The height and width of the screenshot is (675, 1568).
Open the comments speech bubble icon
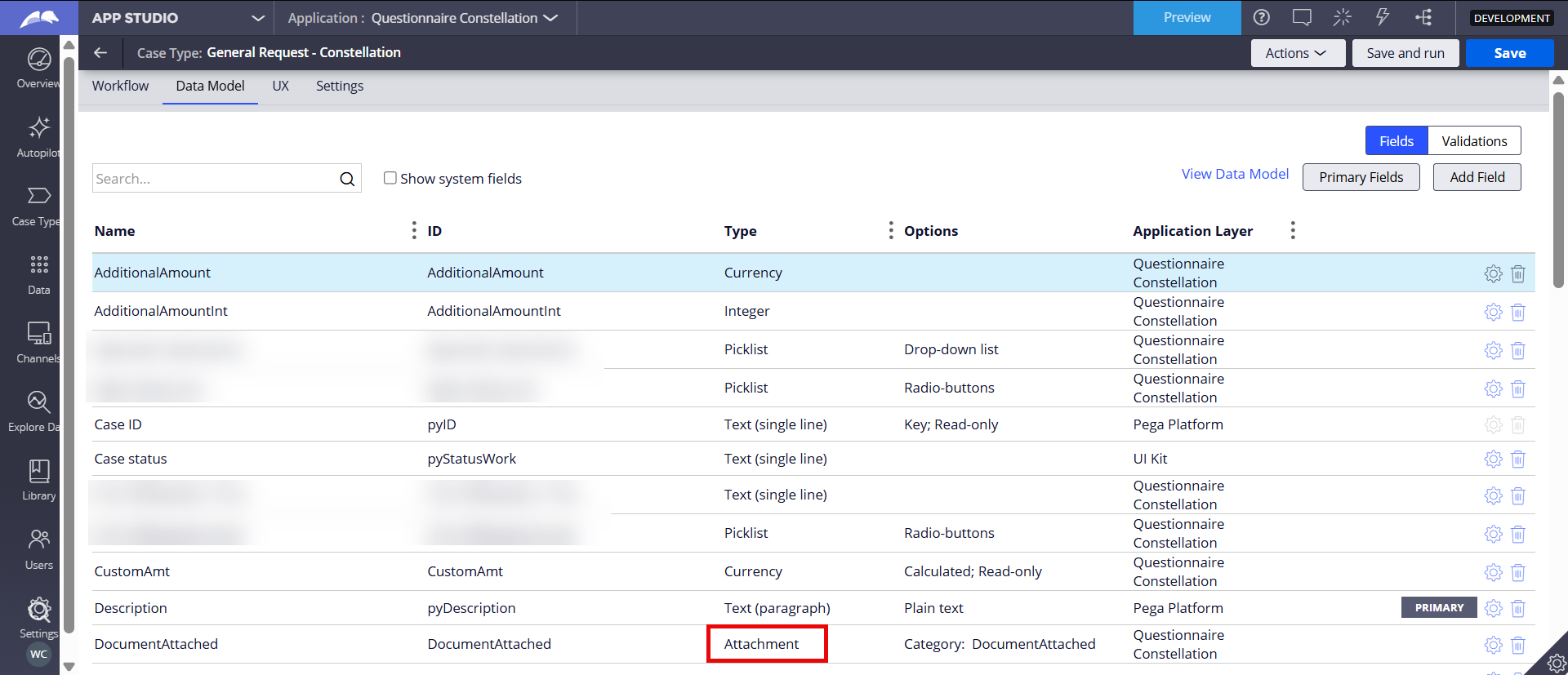pyautogui.click(x=1302, y=17)
